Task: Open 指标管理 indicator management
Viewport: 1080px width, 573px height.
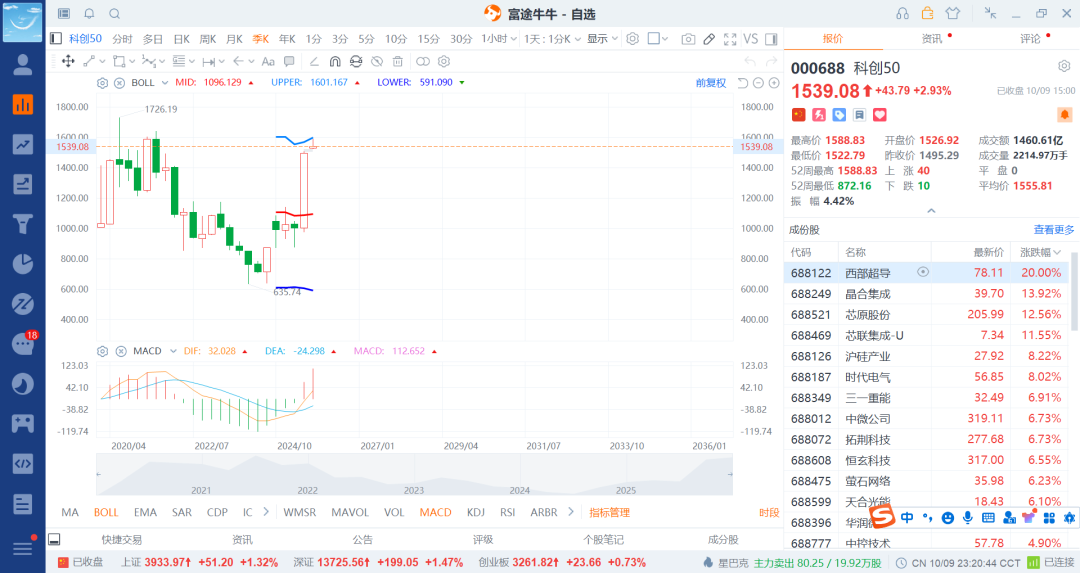Action: coord(610,512)
